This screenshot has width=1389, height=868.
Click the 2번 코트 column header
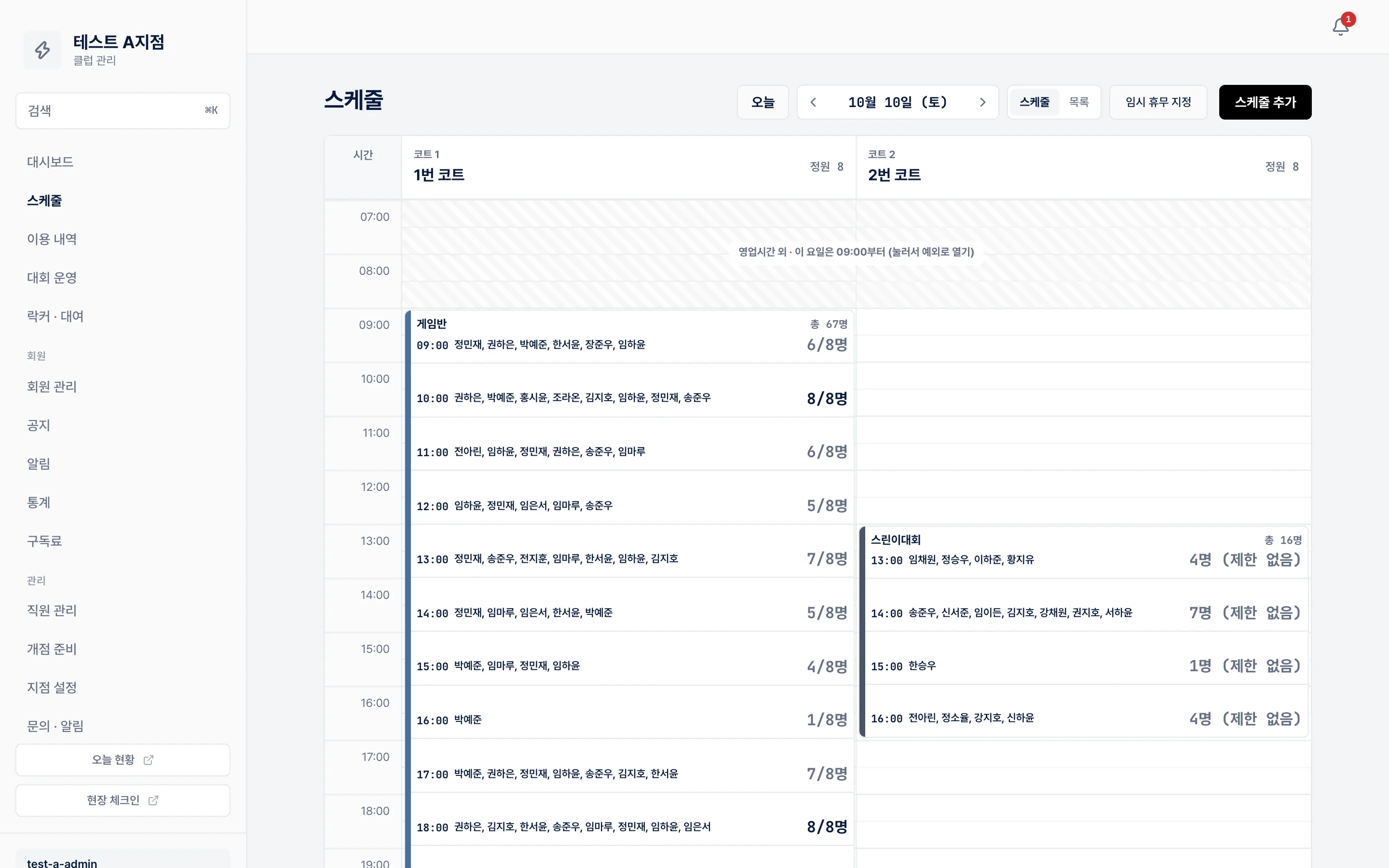pyautogui.click(x=1084, y=167)
